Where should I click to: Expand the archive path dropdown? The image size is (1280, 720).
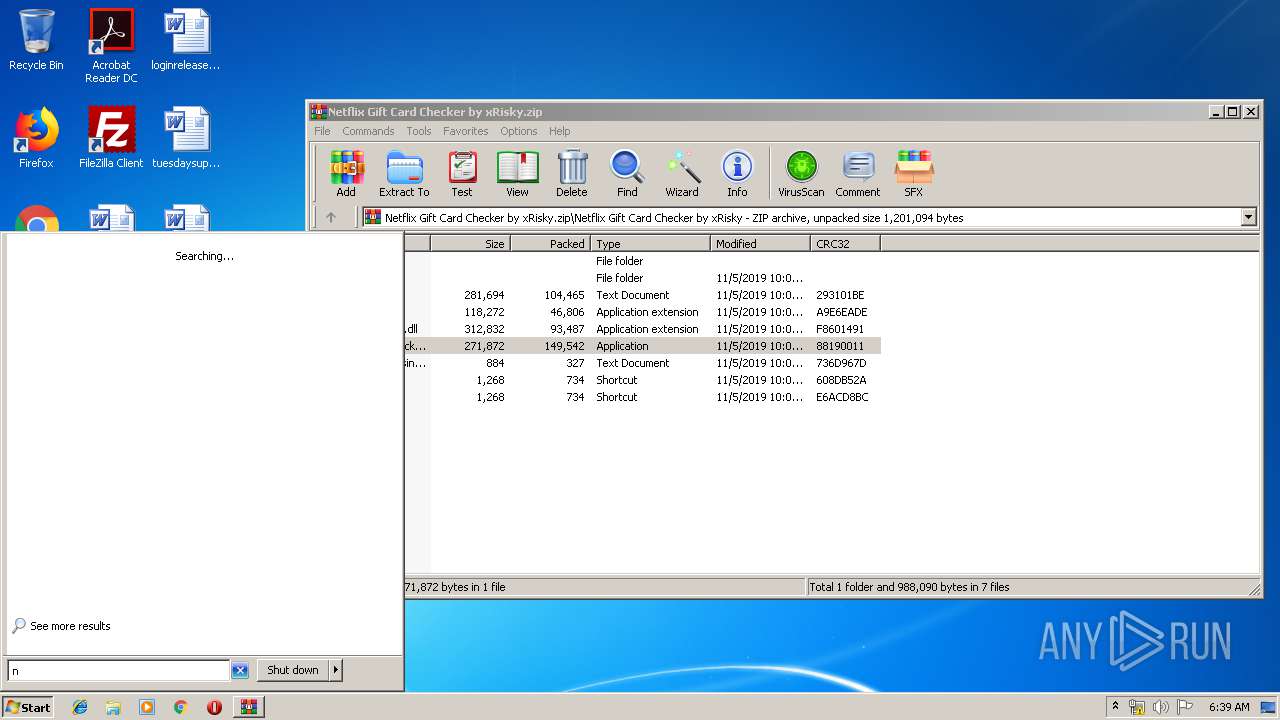(x=1248, y=217)
